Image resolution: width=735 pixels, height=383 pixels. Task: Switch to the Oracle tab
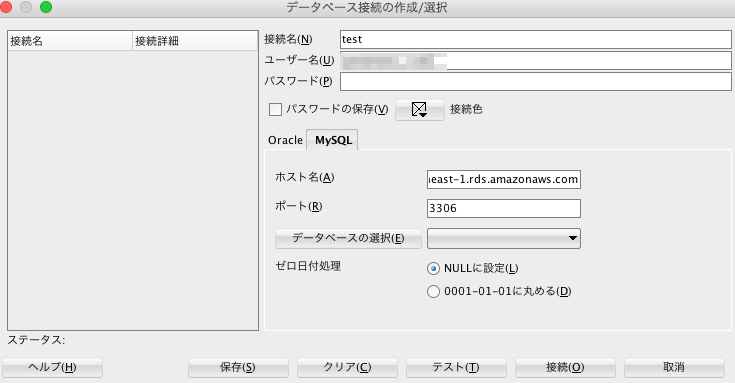tap(285, 140)
